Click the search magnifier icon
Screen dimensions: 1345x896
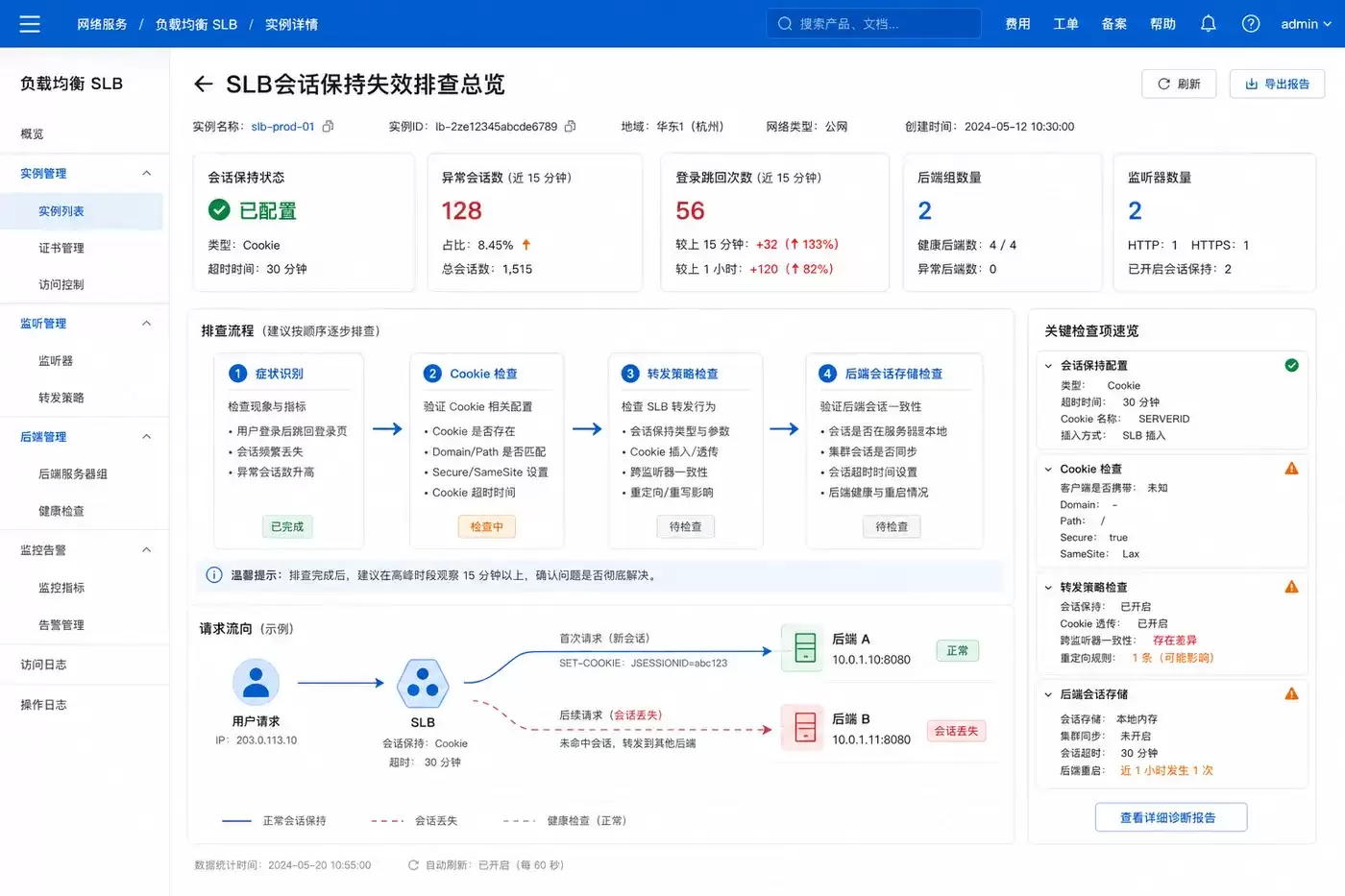pyautogui.click(x=785, y=24)
